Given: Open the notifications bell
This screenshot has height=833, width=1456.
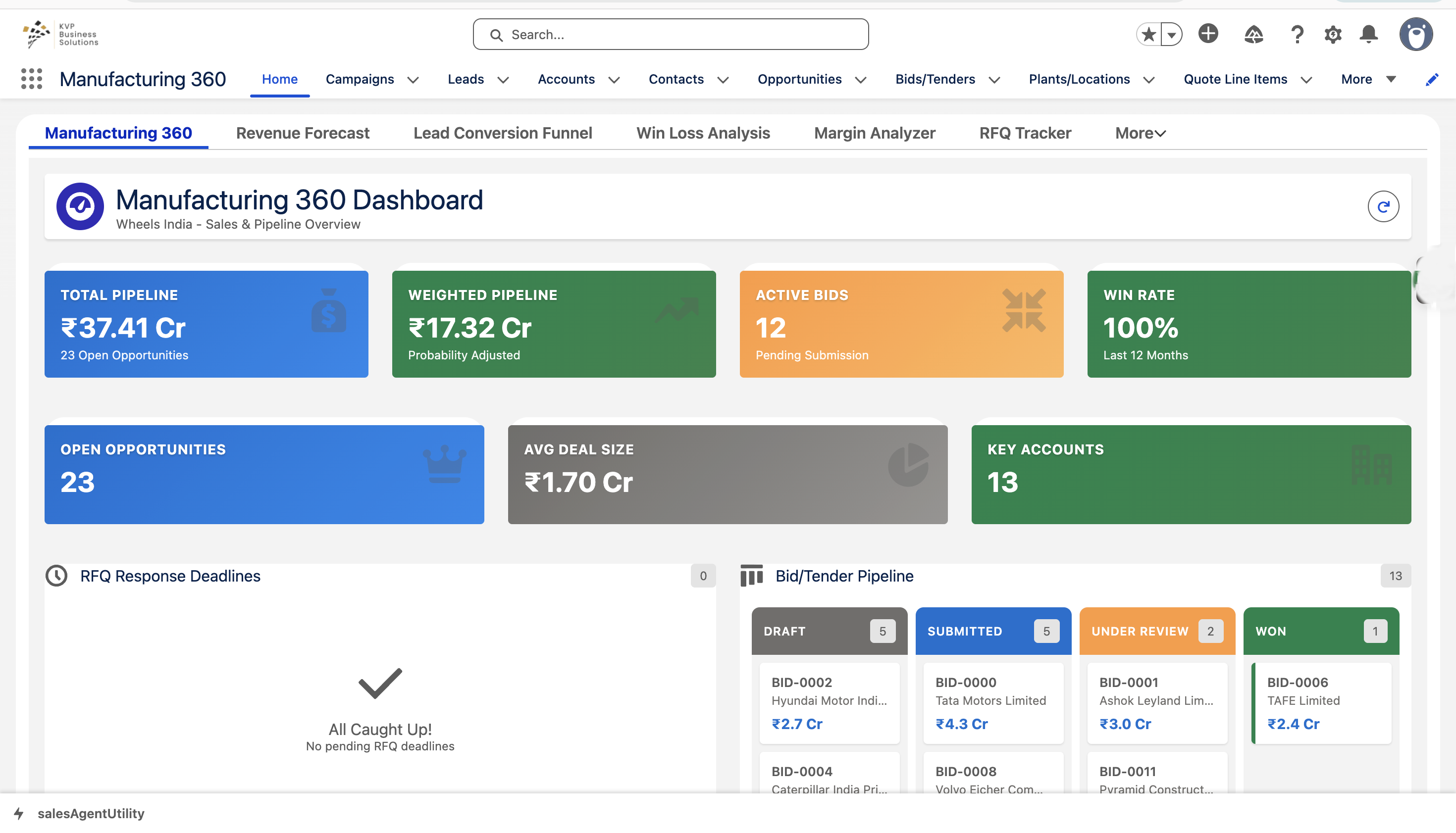Looking at the screenshot, I should (x=1368, y=34).
